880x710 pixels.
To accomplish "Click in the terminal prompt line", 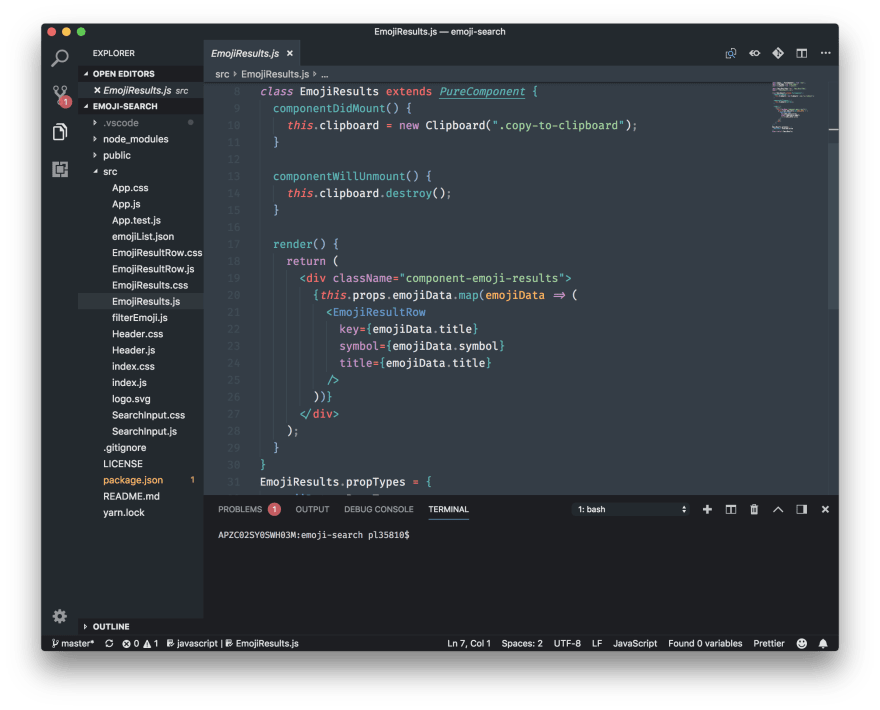I will [313, 535].
